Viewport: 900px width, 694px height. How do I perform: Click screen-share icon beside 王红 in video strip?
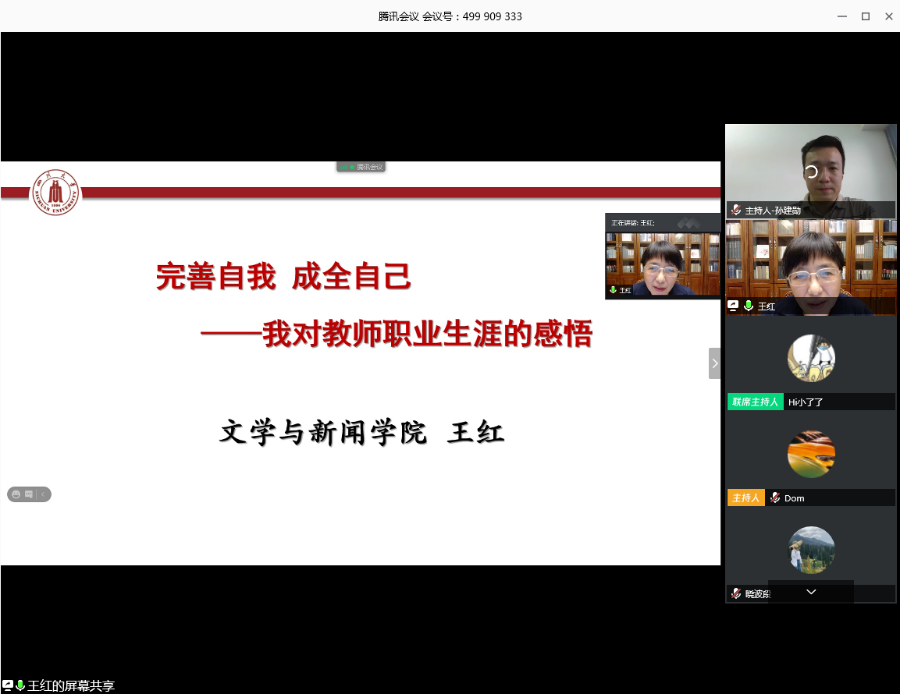733,306
